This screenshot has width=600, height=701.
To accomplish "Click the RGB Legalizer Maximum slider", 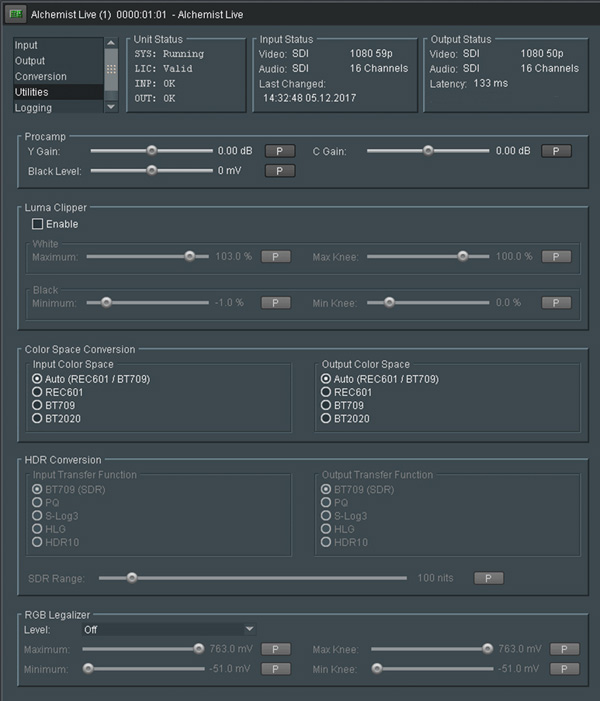I will point(144,649).
